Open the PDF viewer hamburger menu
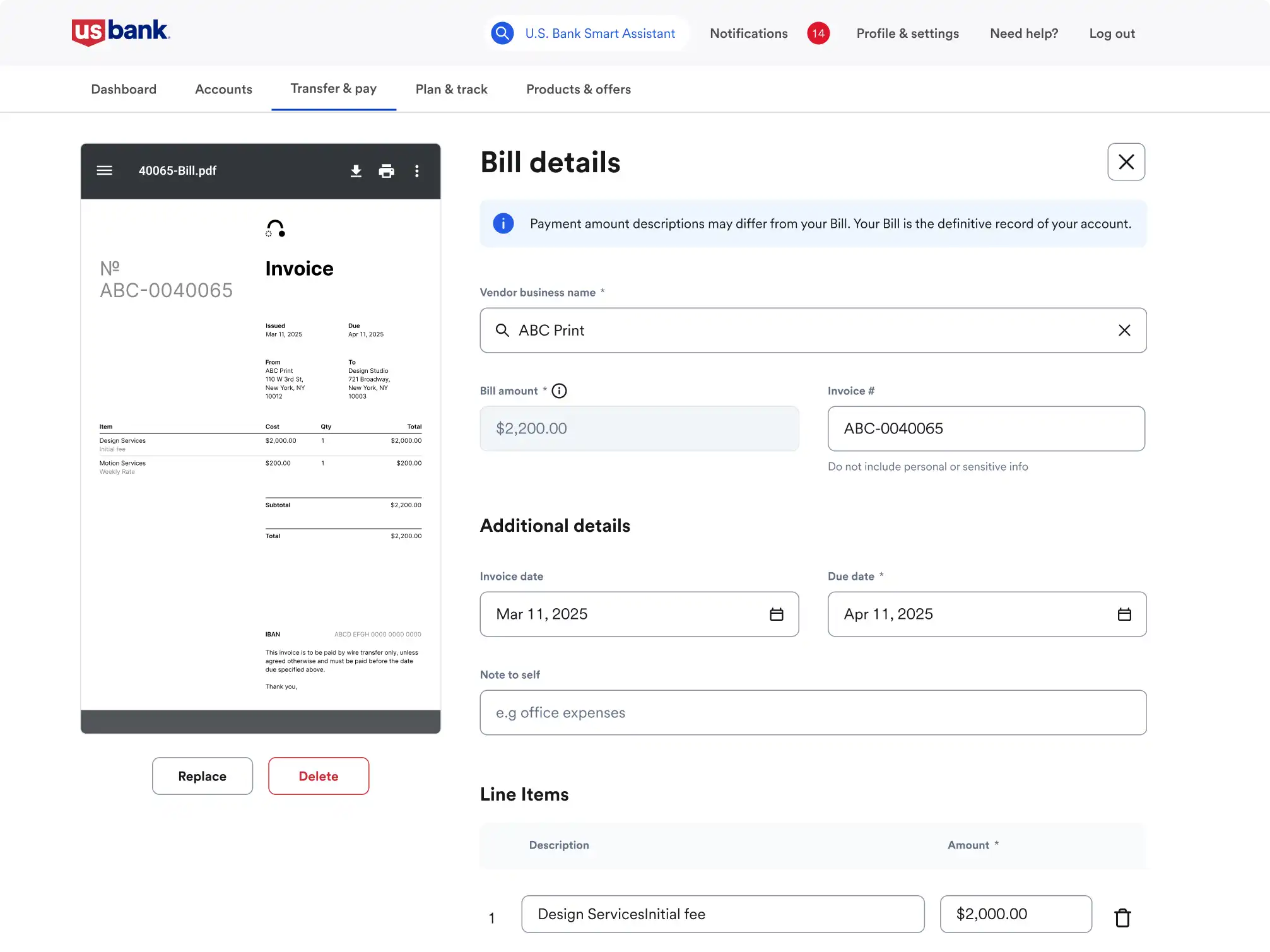Screen dimensions: 1270x952 105,170
